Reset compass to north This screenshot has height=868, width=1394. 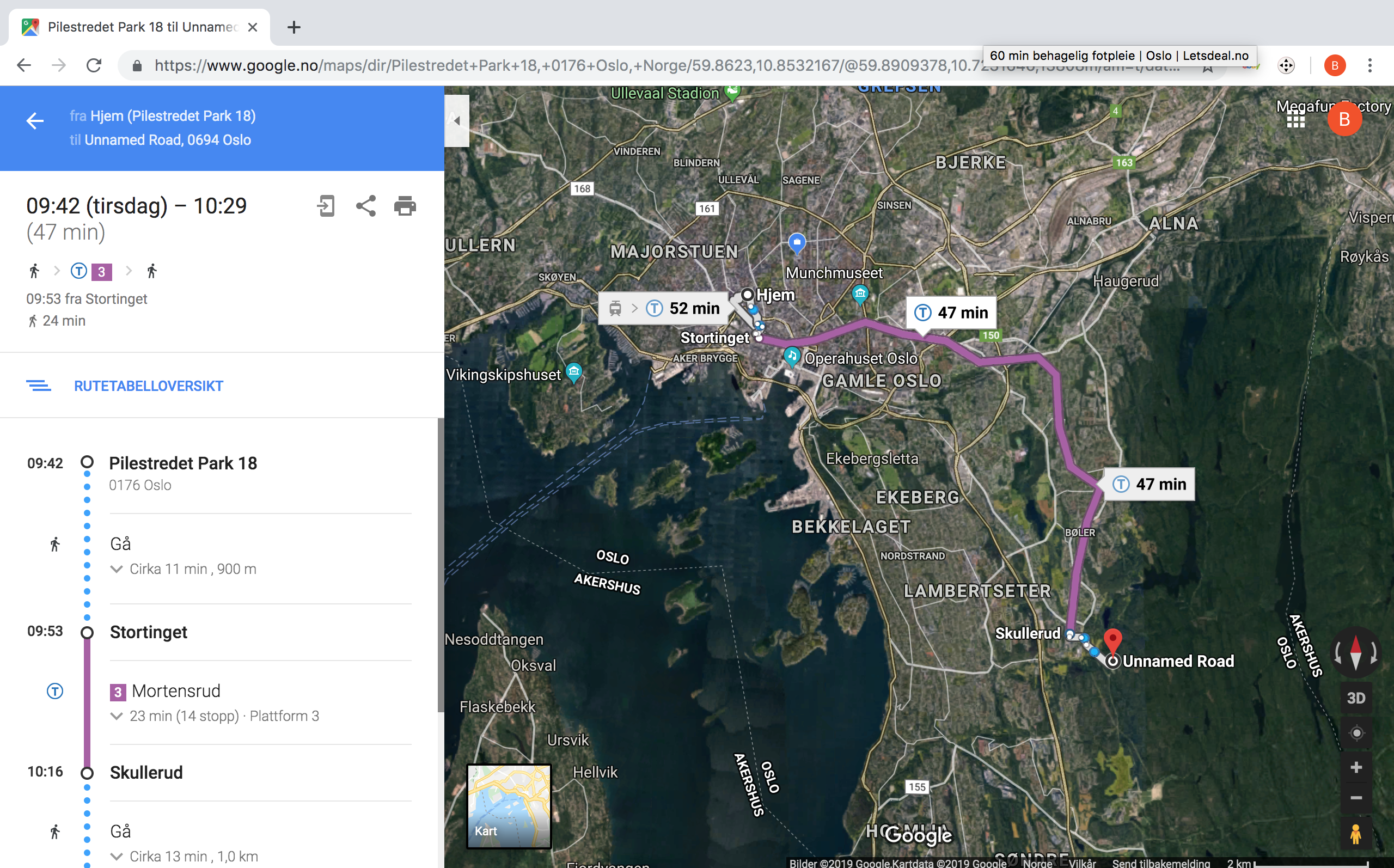1355,653
